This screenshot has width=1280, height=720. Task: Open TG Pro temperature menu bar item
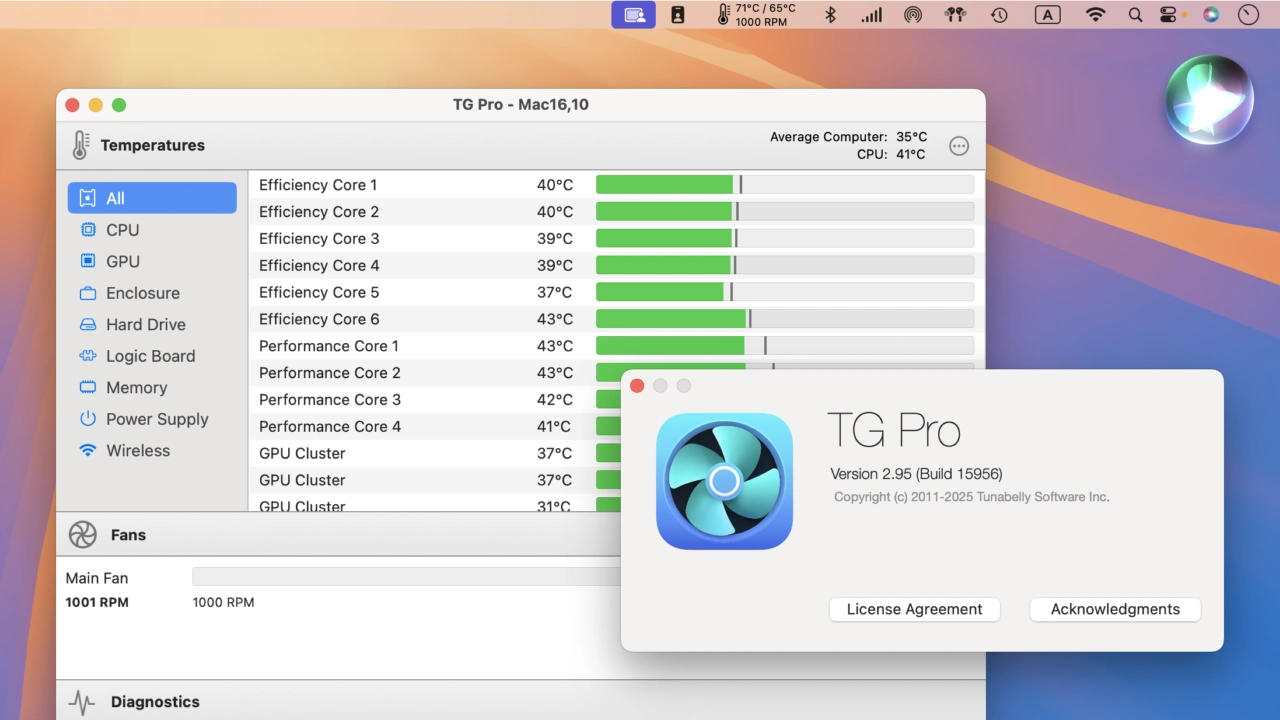click(x=755, y=14)
